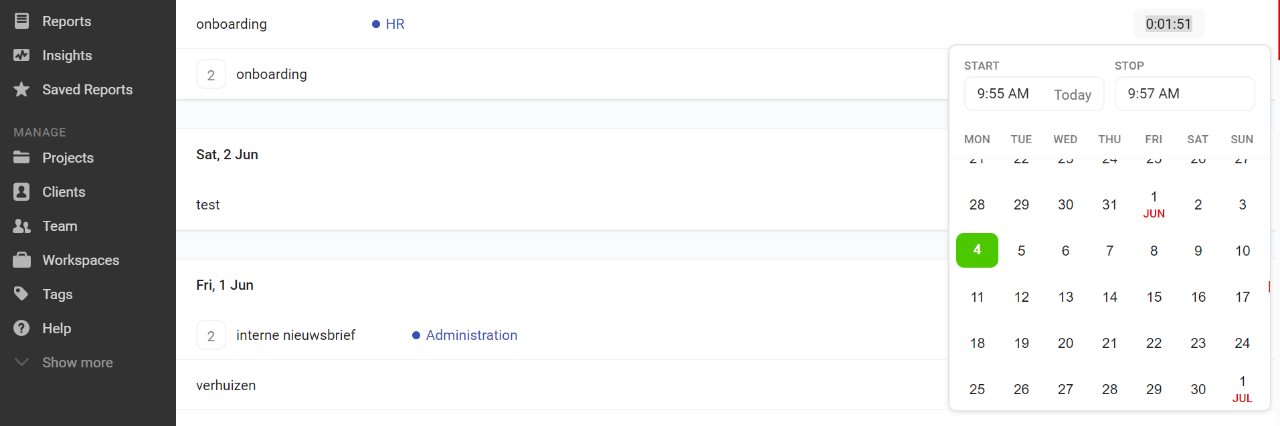Click the Reports document icon in sidebar
The height and width of the screenshot is (426, 1280).
21,21
